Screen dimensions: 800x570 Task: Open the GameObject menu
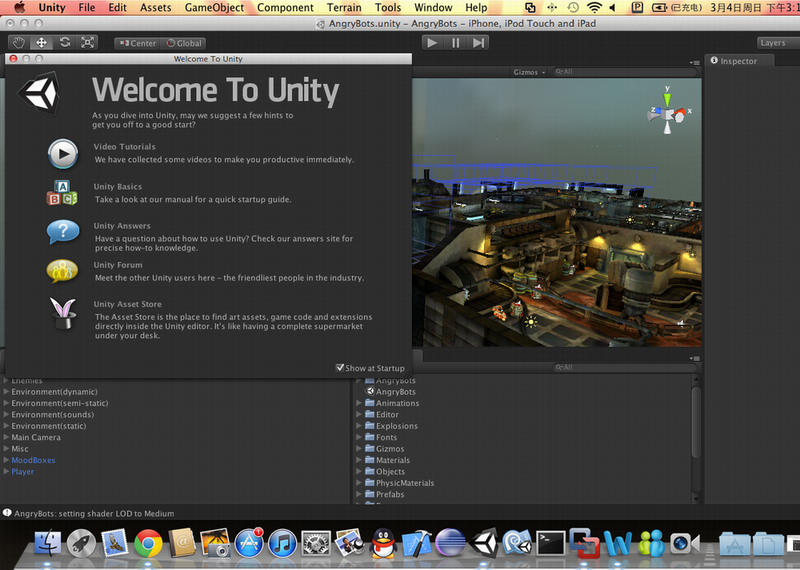214,8
